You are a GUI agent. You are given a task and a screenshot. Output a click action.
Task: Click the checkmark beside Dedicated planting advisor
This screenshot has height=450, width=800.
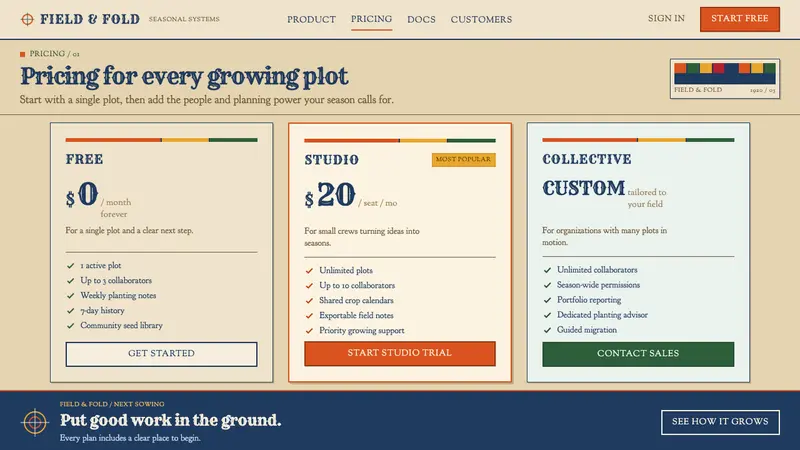pos(547,315)
